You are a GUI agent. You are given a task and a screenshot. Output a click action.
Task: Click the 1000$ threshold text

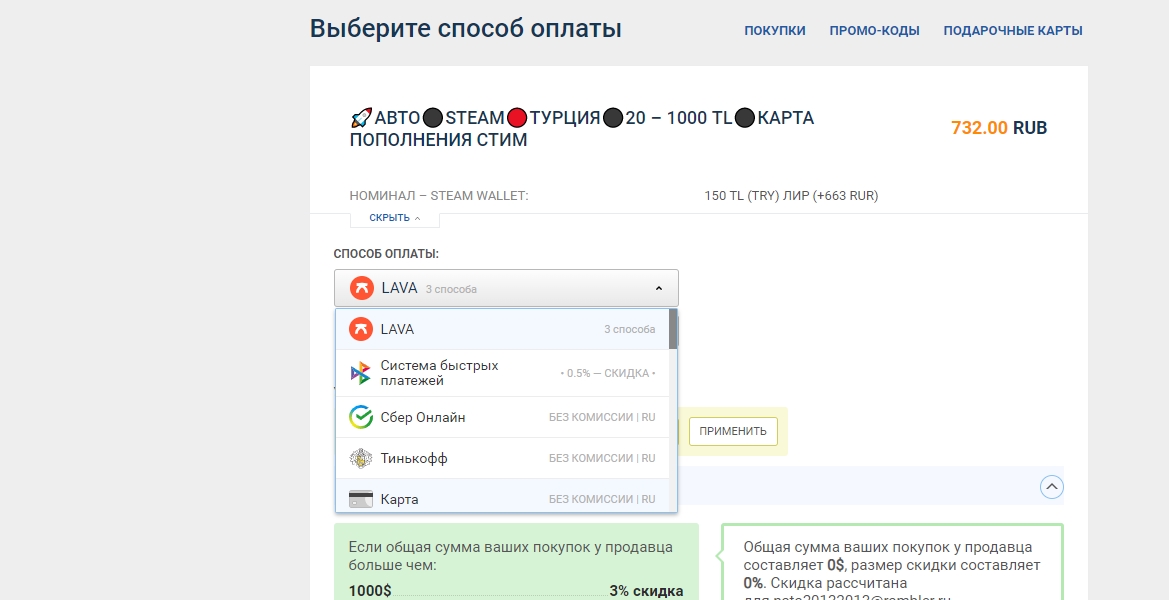click(x=370, y=591)
